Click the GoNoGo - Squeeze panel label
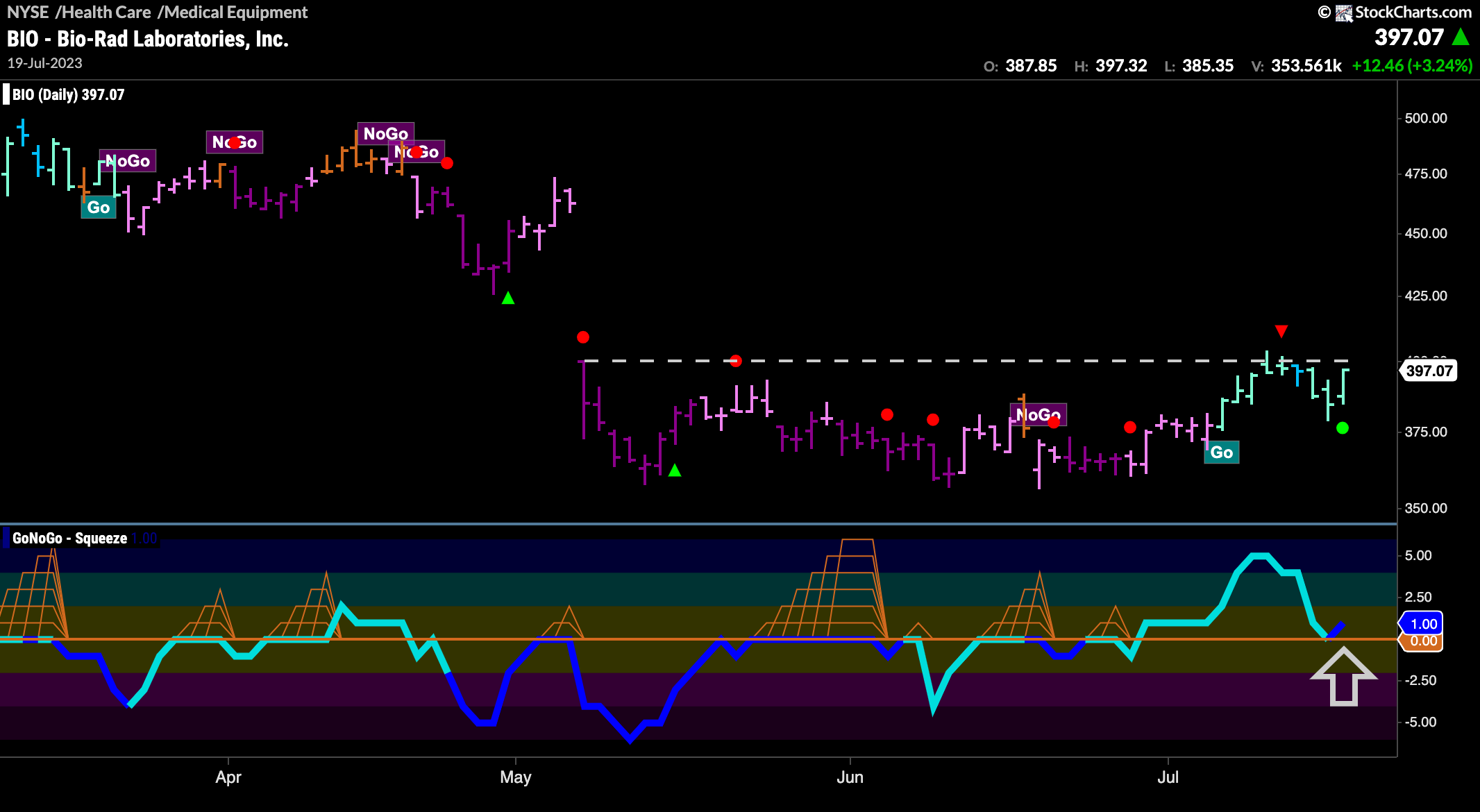The width and height of the screenshot is (1480, 812). pos(69,539)
